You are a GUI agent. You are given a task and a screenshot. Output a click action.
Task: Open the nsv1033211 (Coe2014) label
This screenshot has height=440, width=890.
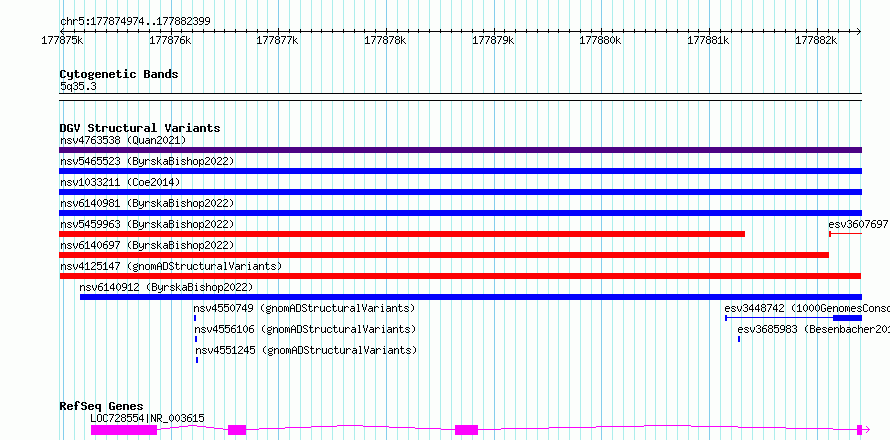pos(120,182)
